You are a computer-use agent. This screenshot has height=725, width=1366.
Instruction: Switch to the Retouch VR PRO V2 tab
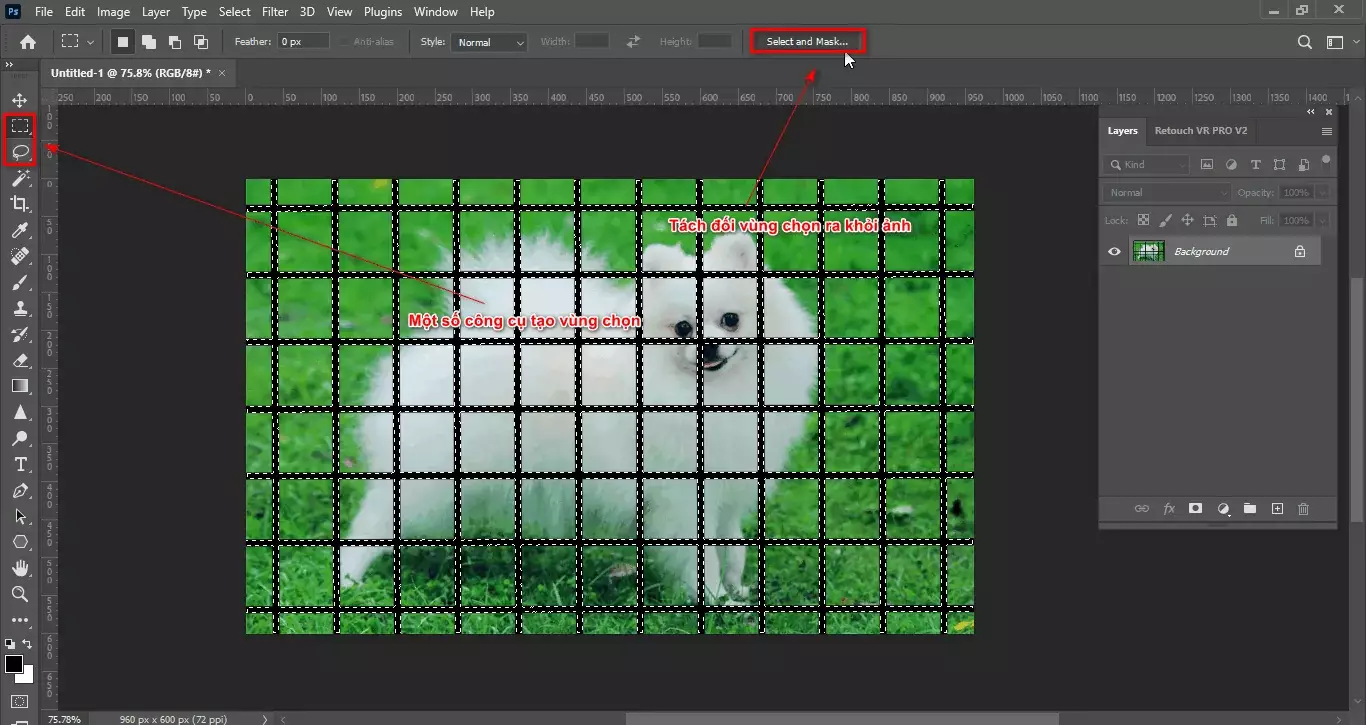(x=1201, y=130)
